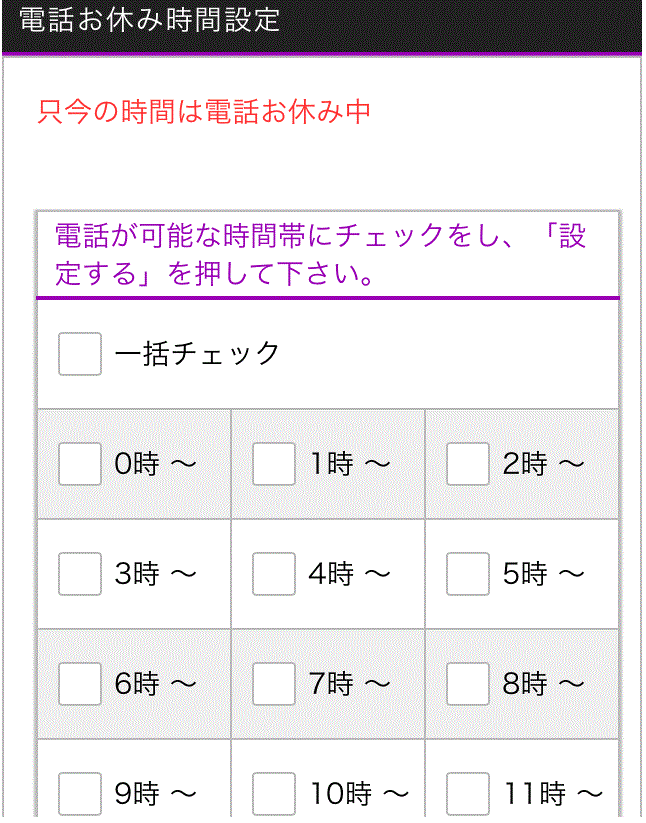Click the red 只今の時間は電話お休み中 status text
The image size is (646, 823).
point(204,111)
